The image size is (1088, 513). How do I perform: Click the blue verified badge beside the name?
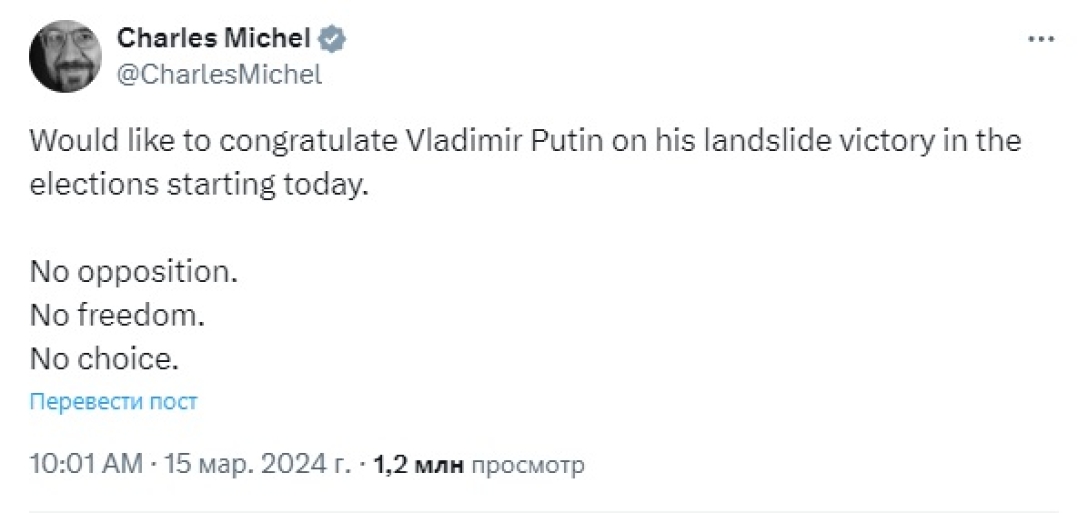333,39
